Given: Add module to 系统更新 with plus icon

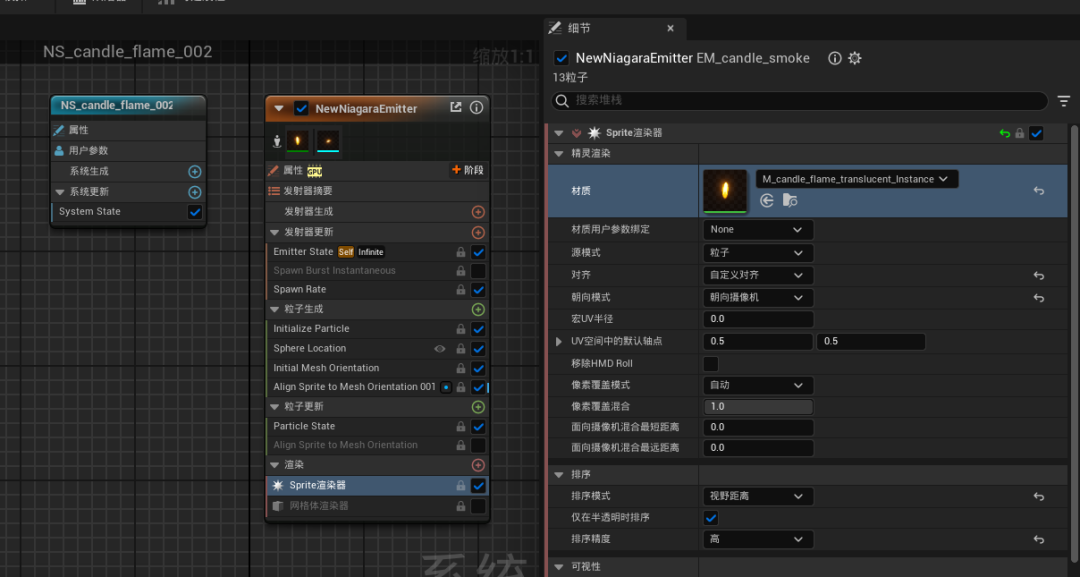Looking at the screenshot, I should click(195, 192).
